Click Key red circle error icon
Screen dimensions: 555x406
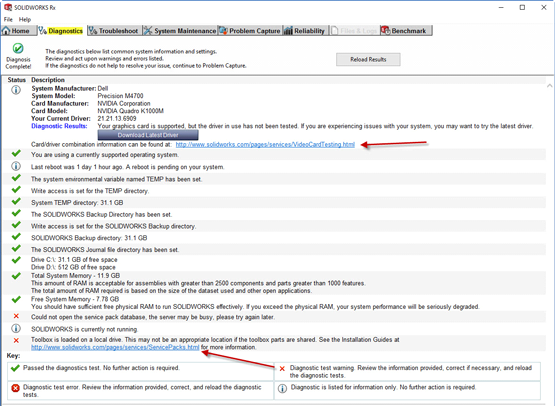coord(15,388)
